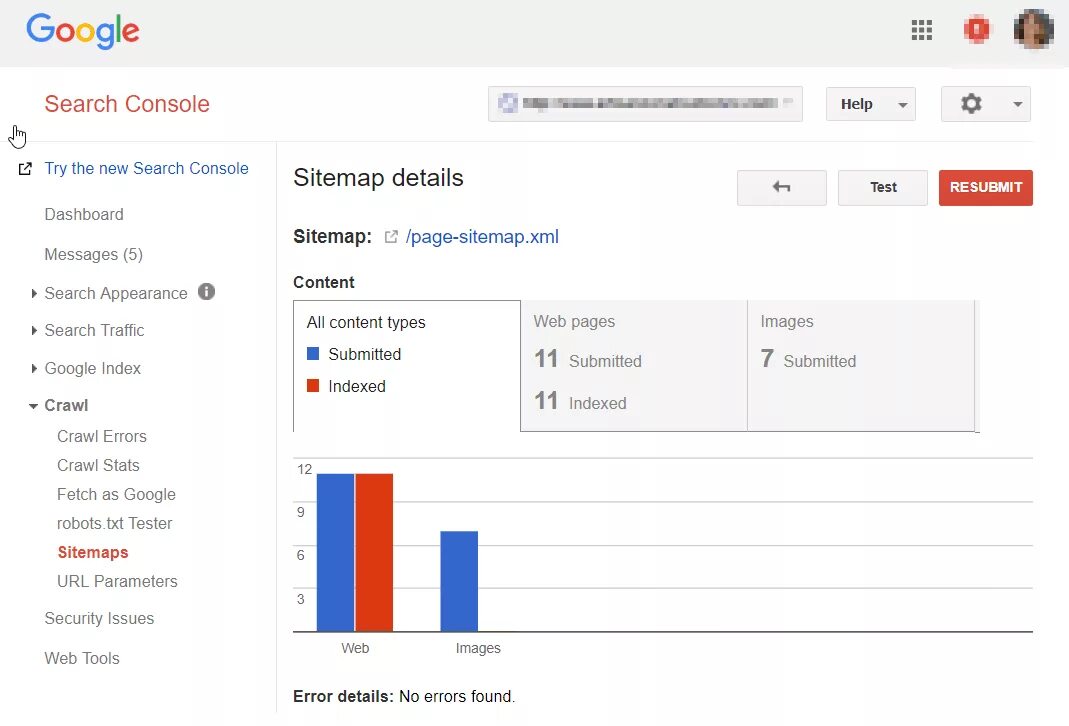Open Fetch as Google
Screen dimensions: 1069x726
tap(117, 494)
